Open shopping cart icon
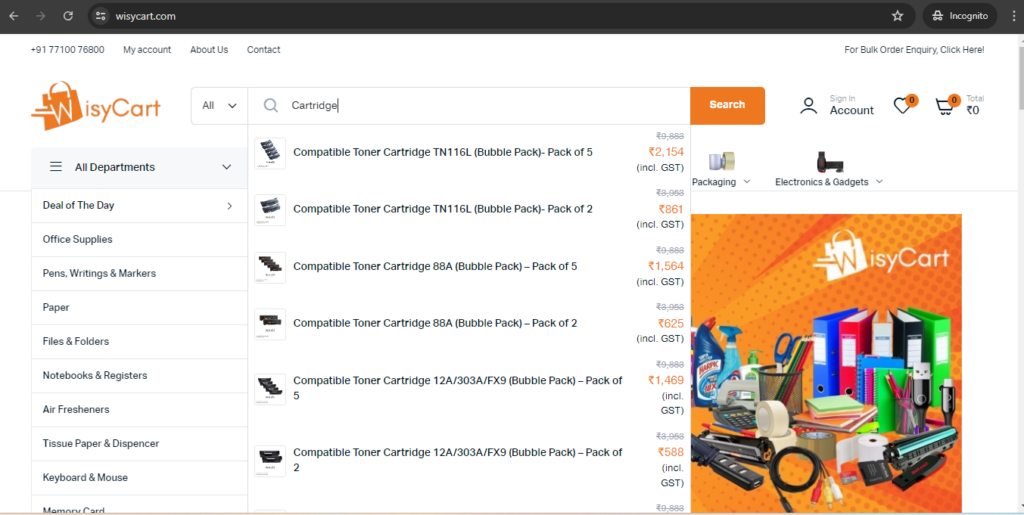Image resolution: width=1024 pixels, height=515 pixels. [944, 106]
